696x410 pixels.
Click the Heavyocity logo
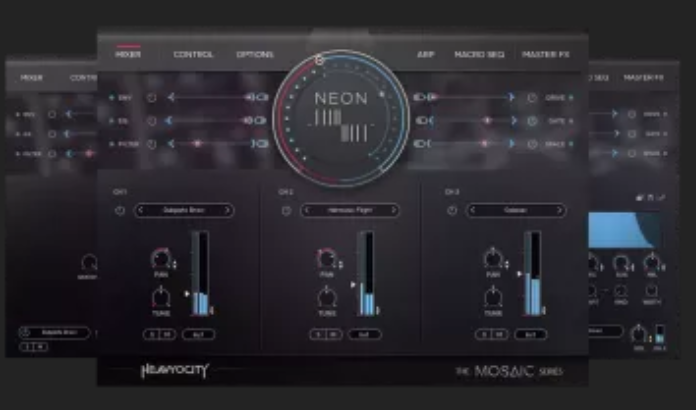pos(175,371)
